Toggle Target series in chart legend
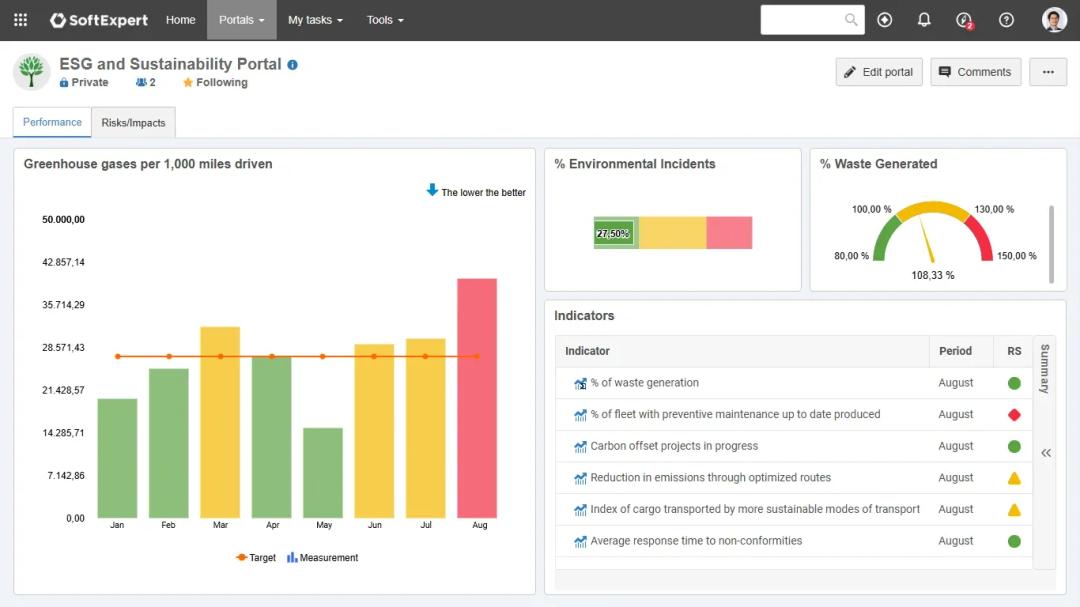The width and height of the screenshot is (1080, 607). pos(256,558)
